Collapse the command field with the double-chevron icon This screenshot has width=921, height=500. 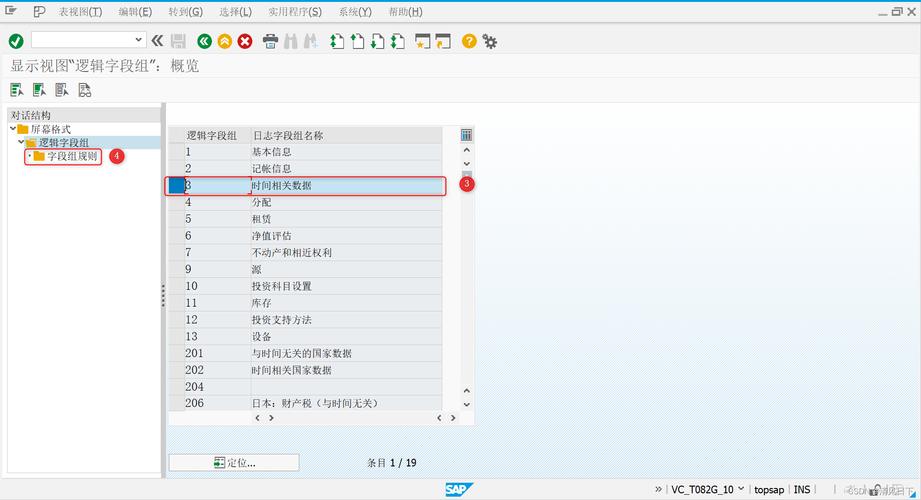157,41
